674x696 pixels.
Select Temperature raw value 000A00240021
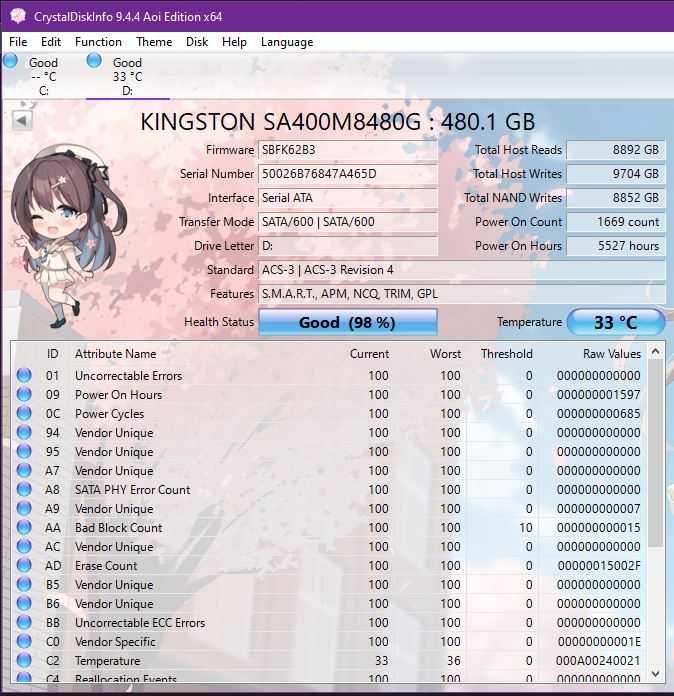click(x=598, y=660)
